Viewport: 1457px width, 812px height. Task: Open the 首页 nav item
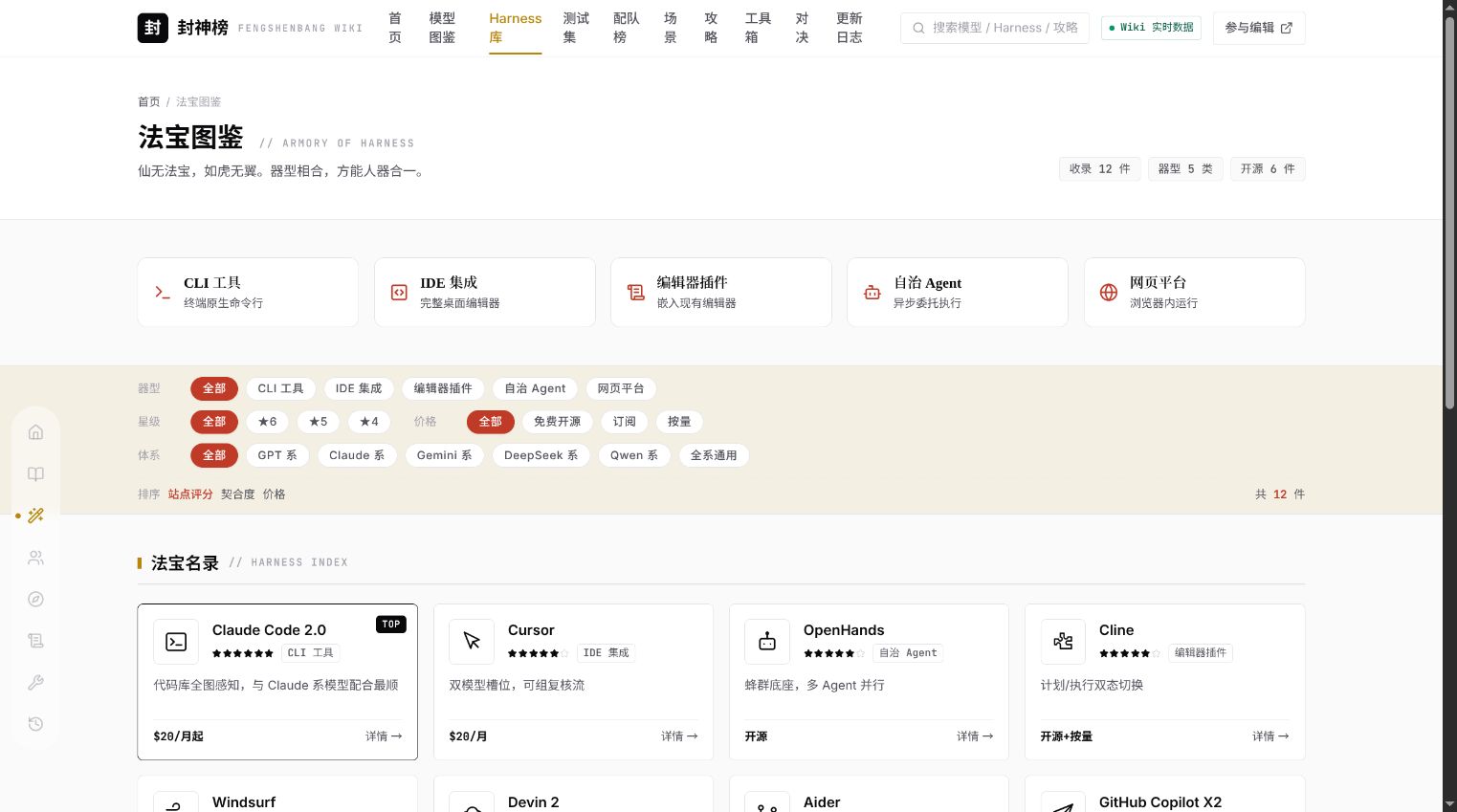pyautogui.click(x=395, y=28)
